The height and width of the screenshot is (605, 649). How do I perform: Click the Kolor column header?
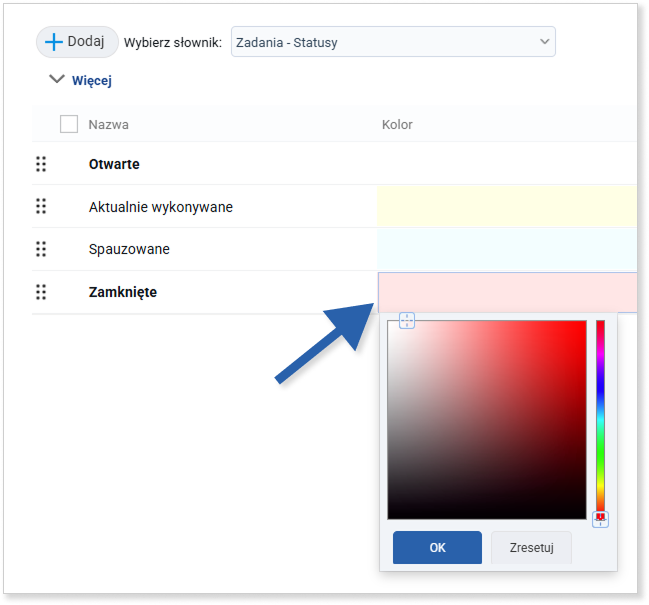[x=397, y=125]
